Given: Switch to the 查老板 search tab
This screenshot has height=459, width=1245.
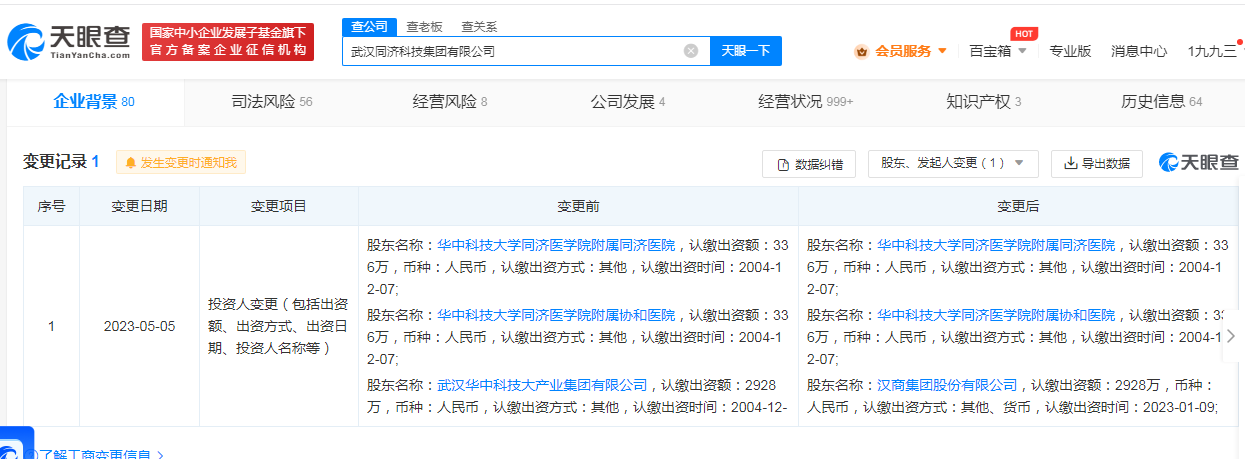Looking at the screenshot, I should coord(424,27).
